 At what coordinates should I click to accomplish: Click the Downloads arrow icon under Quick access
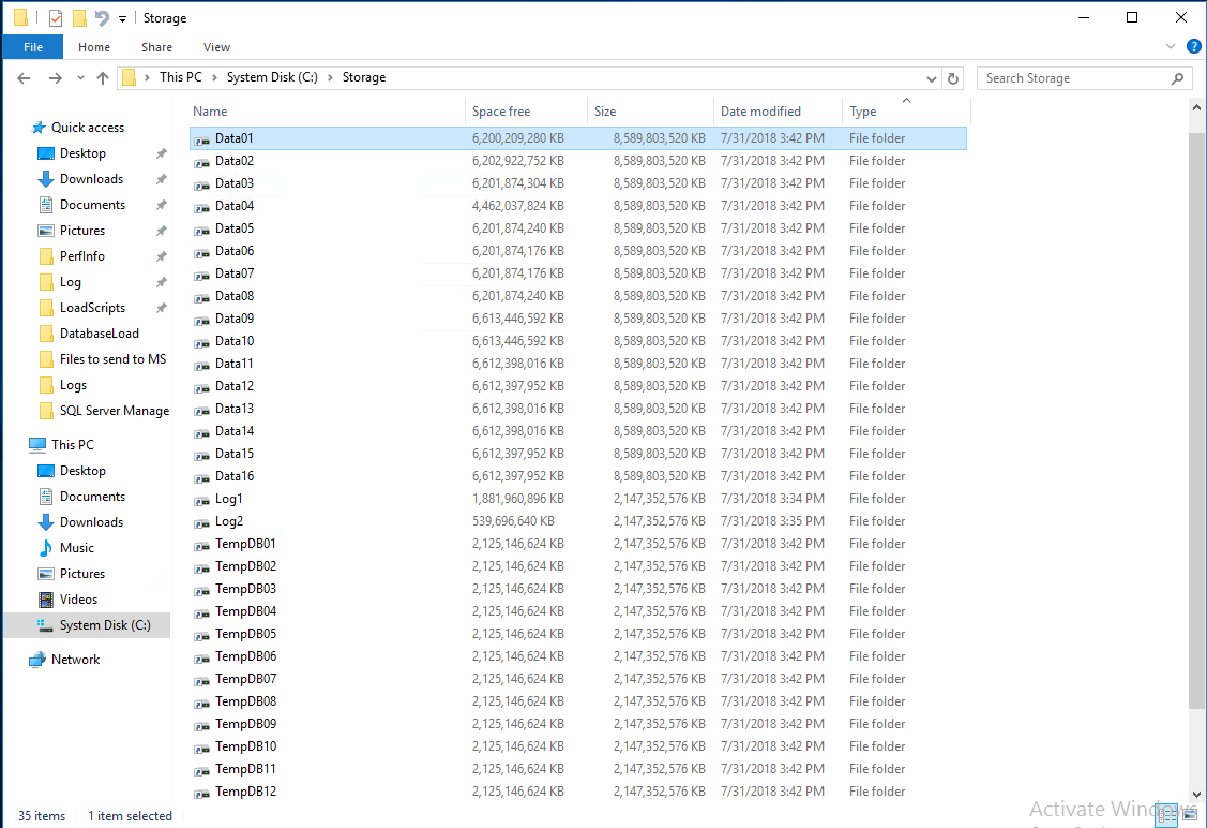pos(45,179)
